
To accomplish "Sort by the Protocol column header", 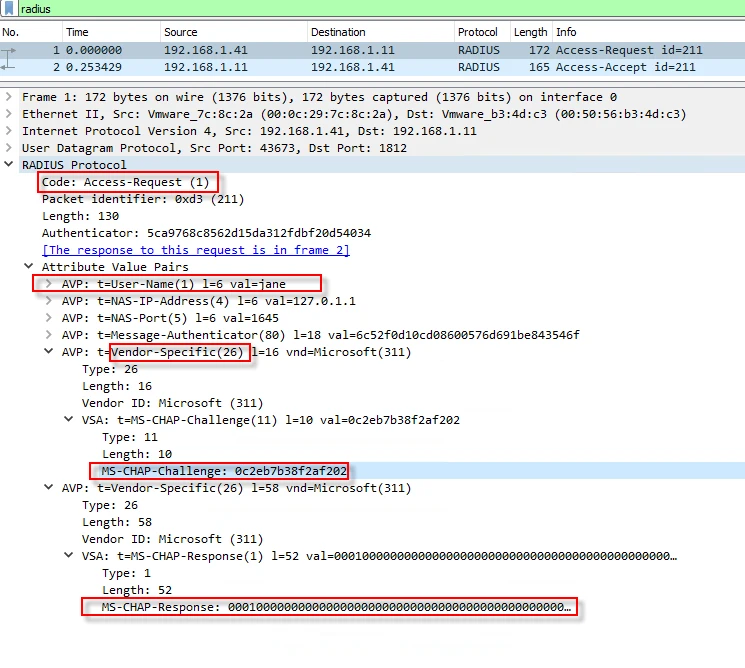I will tap(477, 32).
